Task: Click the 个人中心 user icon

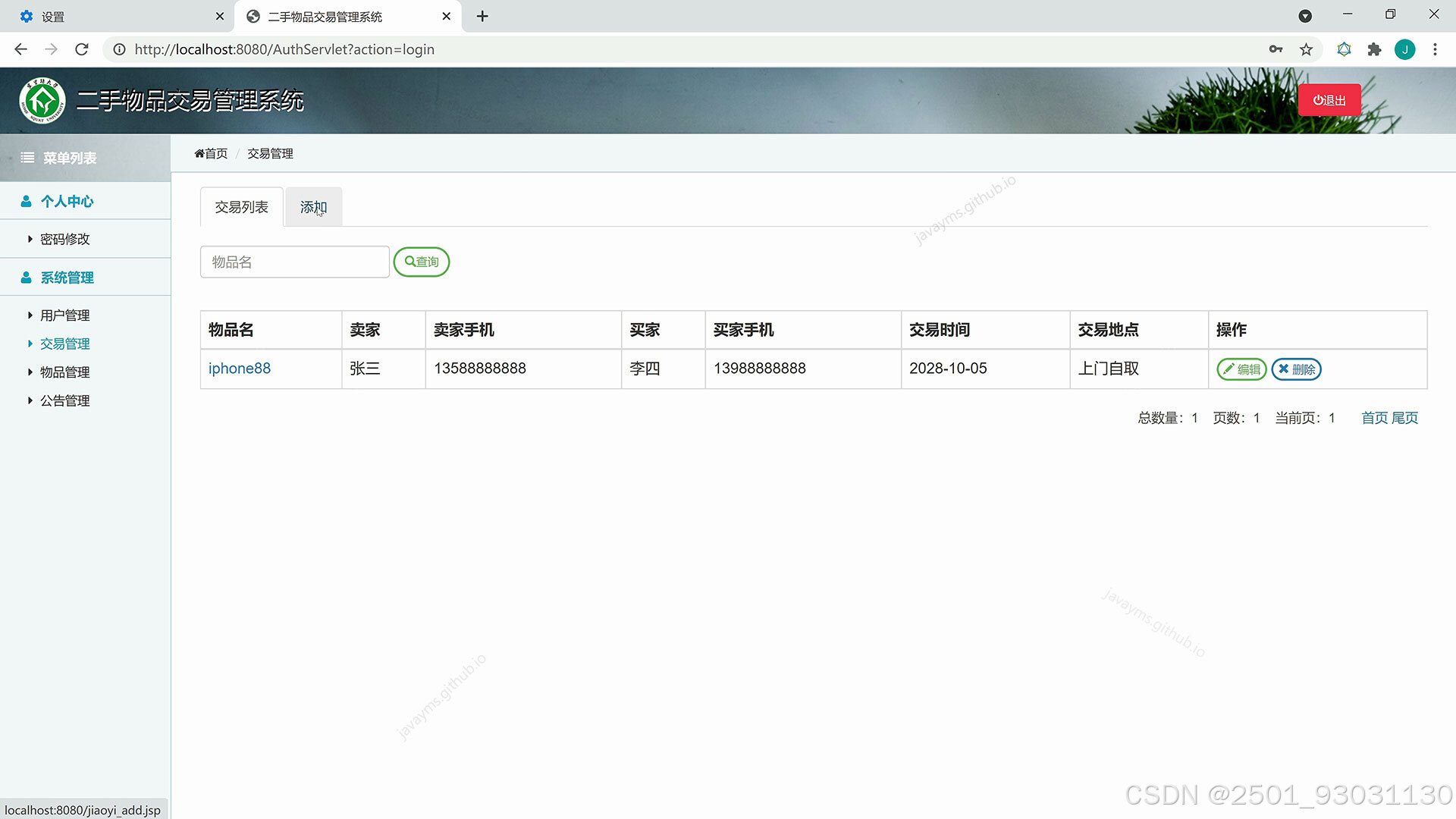Action: [x=26, y=201]
